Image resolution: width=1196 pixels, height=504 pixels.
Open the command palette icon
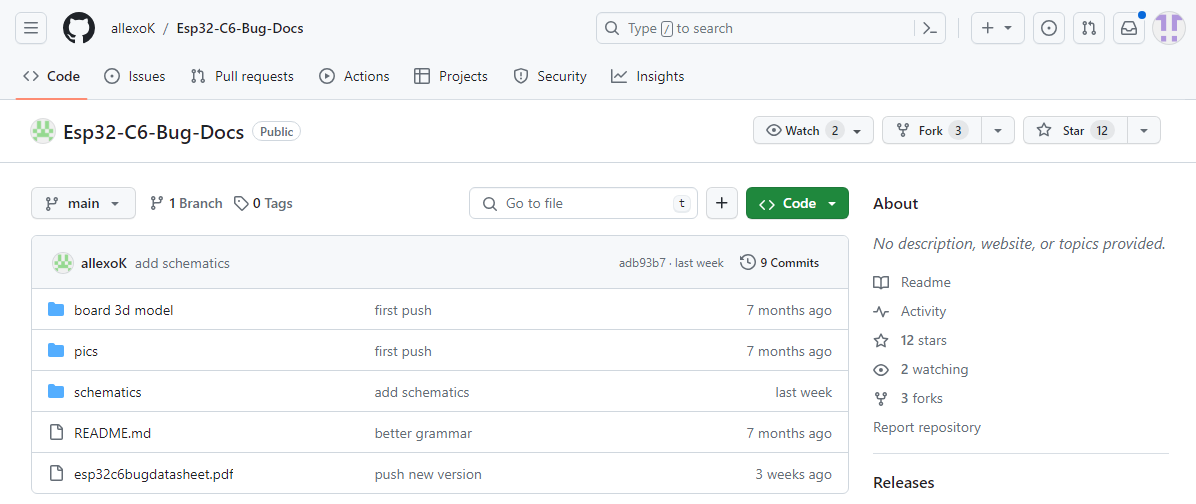[930, 28]
